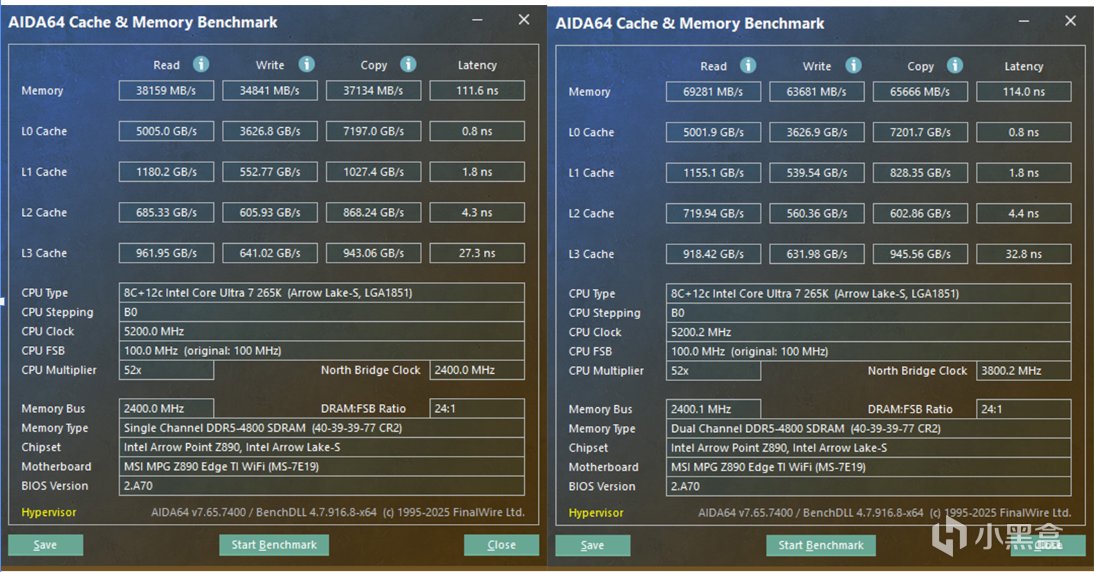
Task: Close left window via title bar X
Action: point(524,20)
